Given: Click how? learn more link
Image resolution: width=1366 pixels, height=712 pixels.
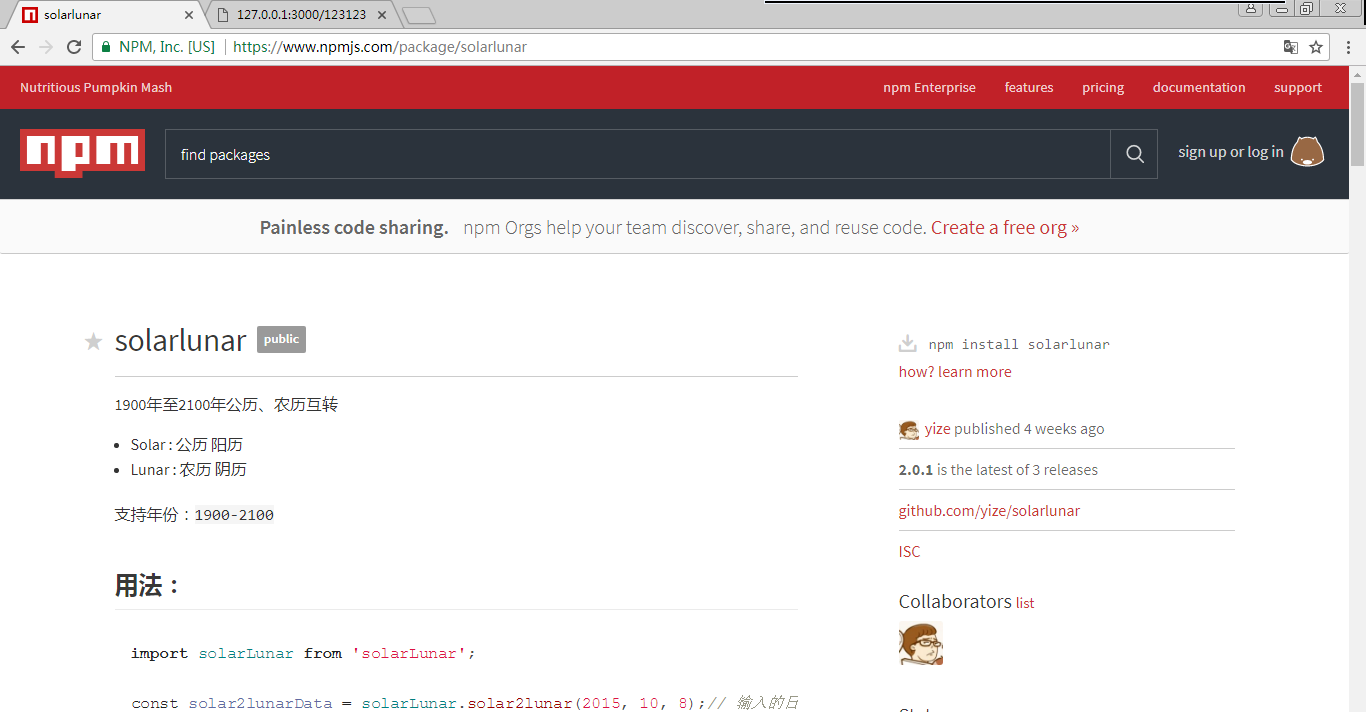Looking at the screenshot, I should point(955,372).
